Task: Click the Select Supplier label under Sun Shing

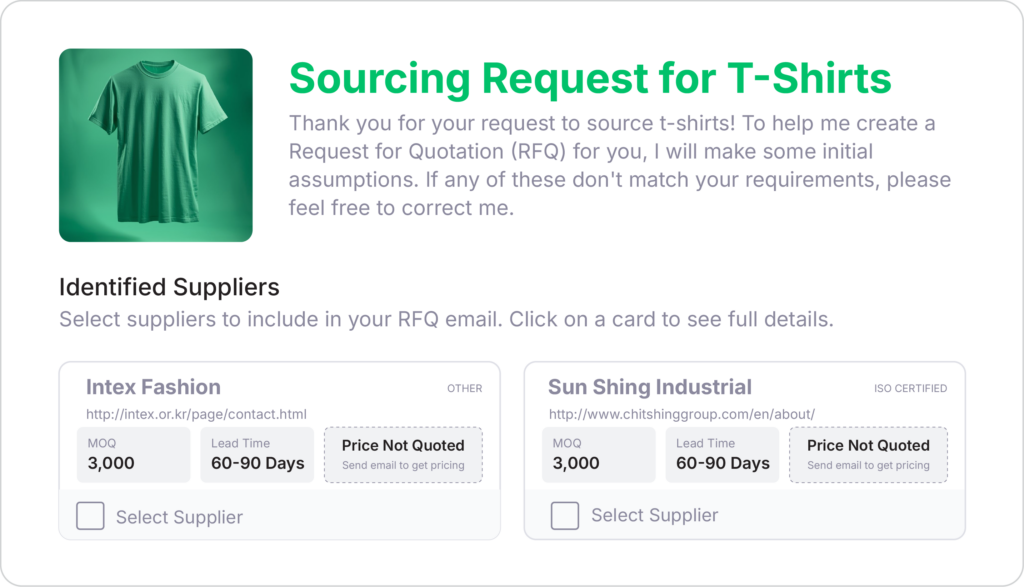Action: 654,516
